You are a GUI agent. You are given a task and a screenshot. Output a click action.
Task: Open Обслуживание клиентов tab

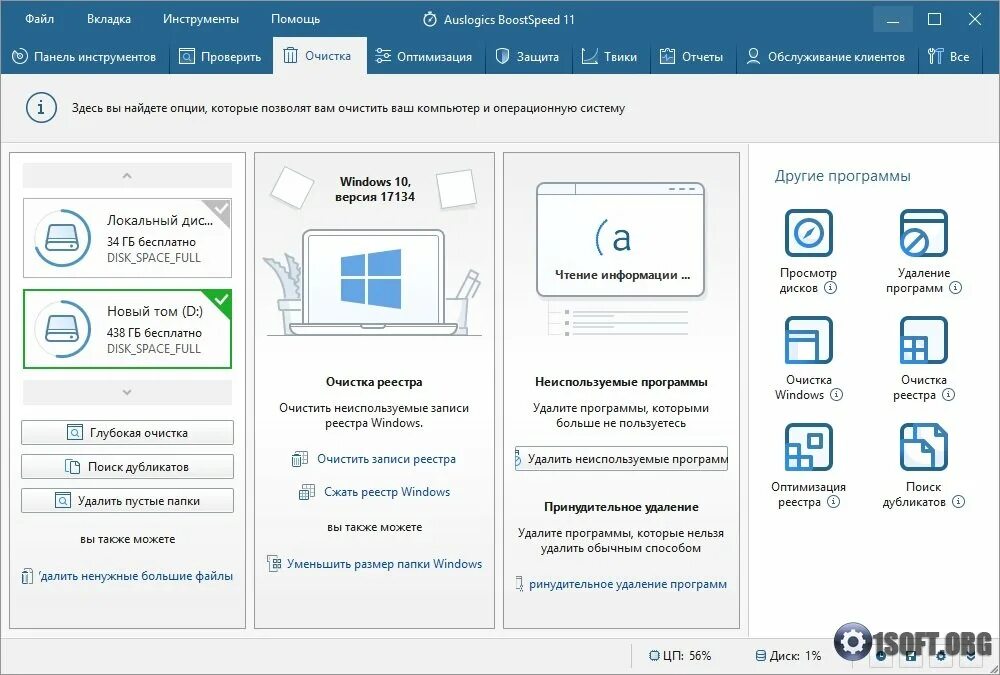(827, 56)
